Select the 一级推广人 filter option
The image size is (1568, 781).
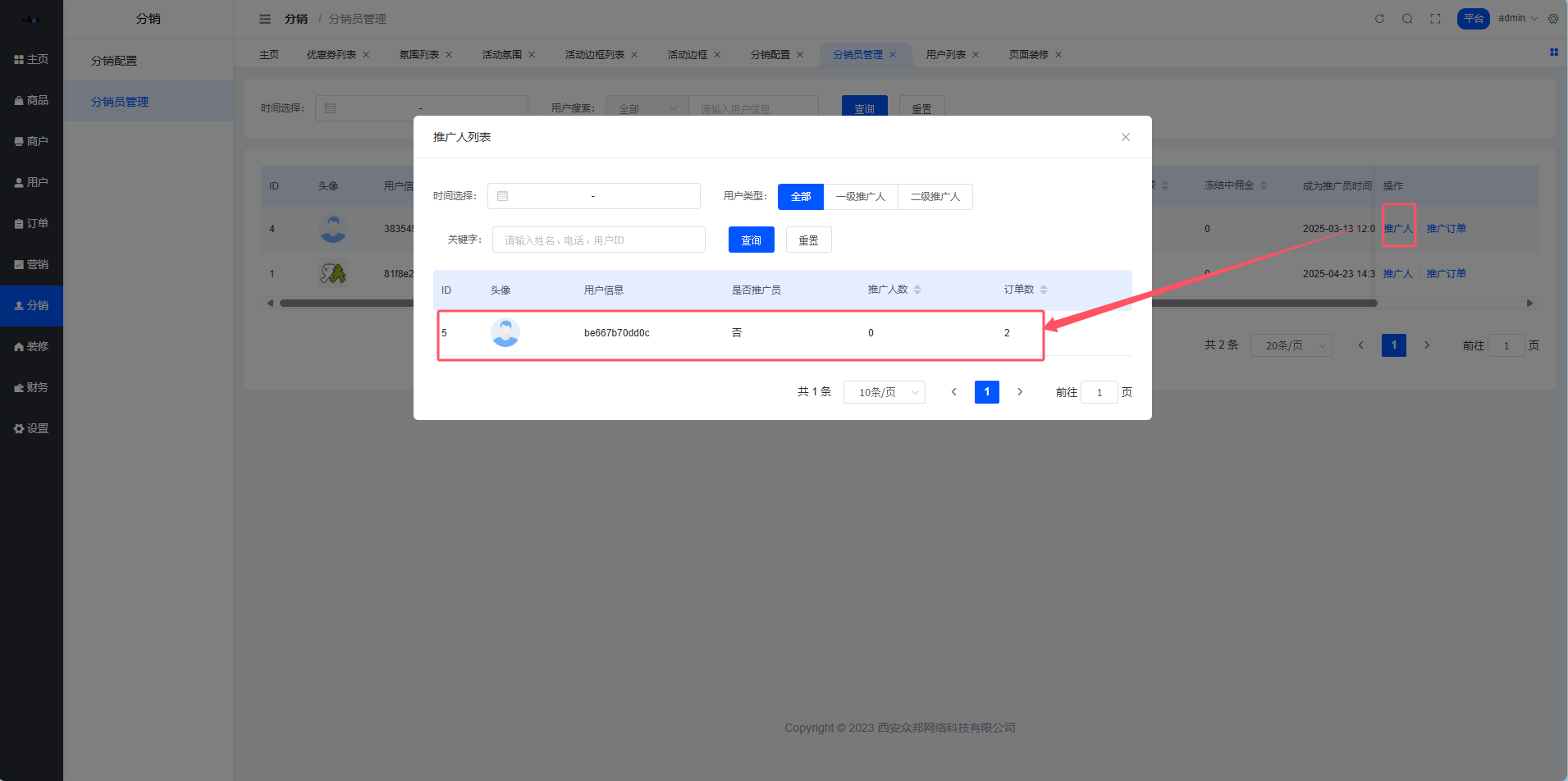(861, 197)
